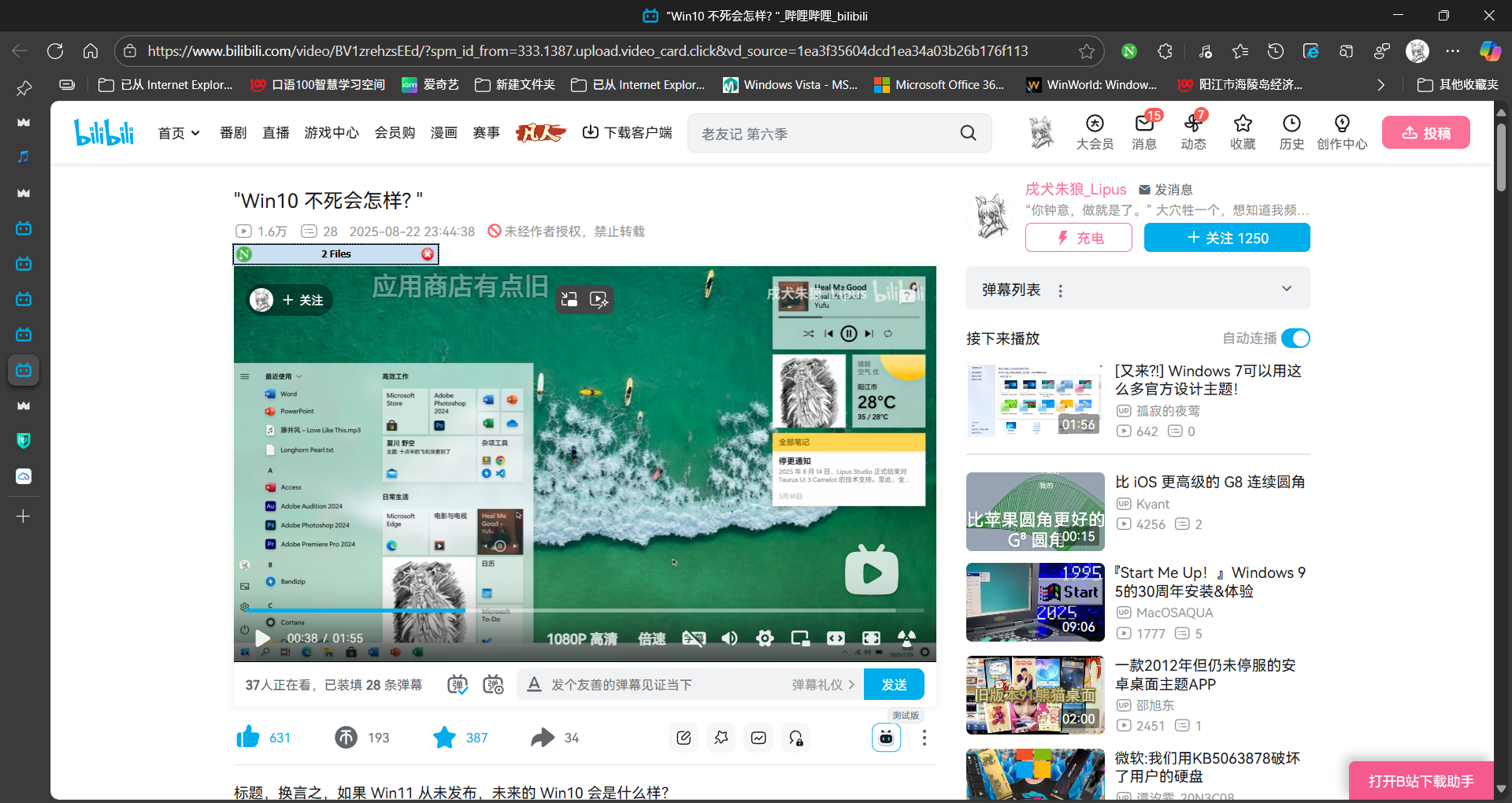Mute the video with speaker icon

[x=729, y=638]
